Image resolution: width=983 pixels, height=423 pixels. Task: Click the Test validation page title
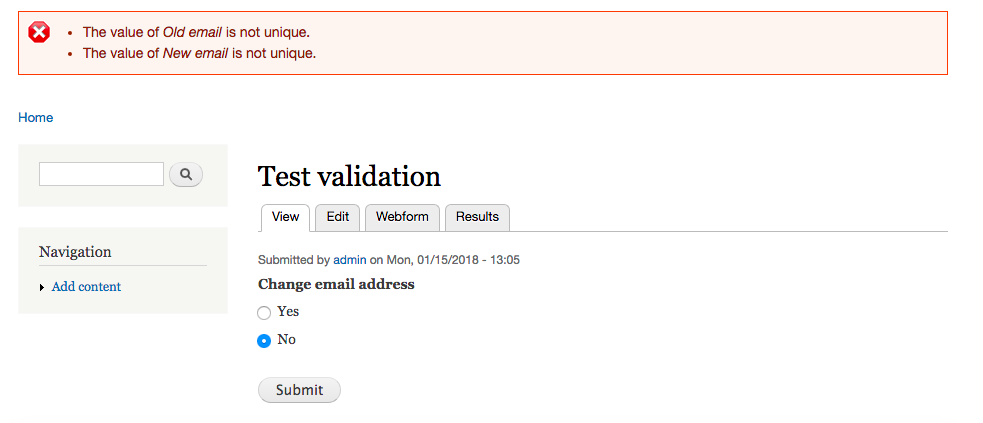349,176
